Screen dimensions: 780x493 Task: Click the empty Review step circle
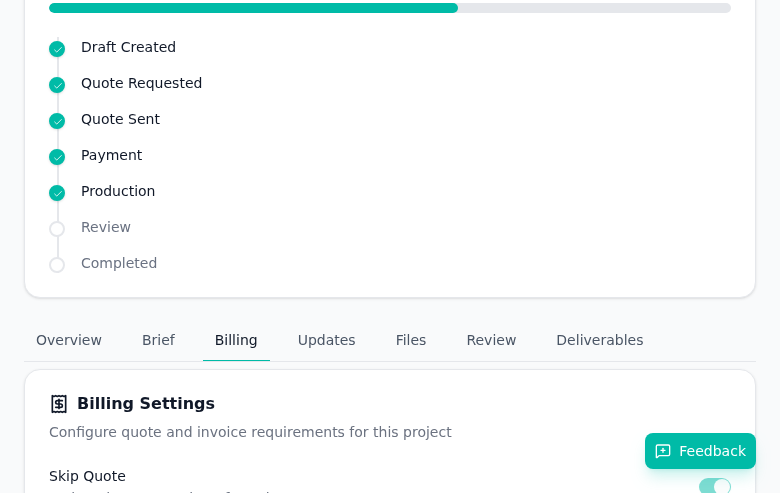point(57,229)
